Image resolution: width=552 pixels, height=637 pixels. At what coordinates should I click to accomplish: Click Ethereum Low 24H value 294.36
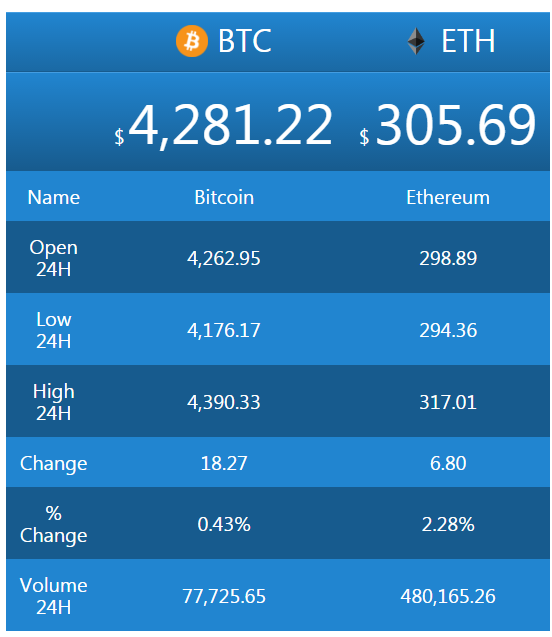[x=448, y=330]
